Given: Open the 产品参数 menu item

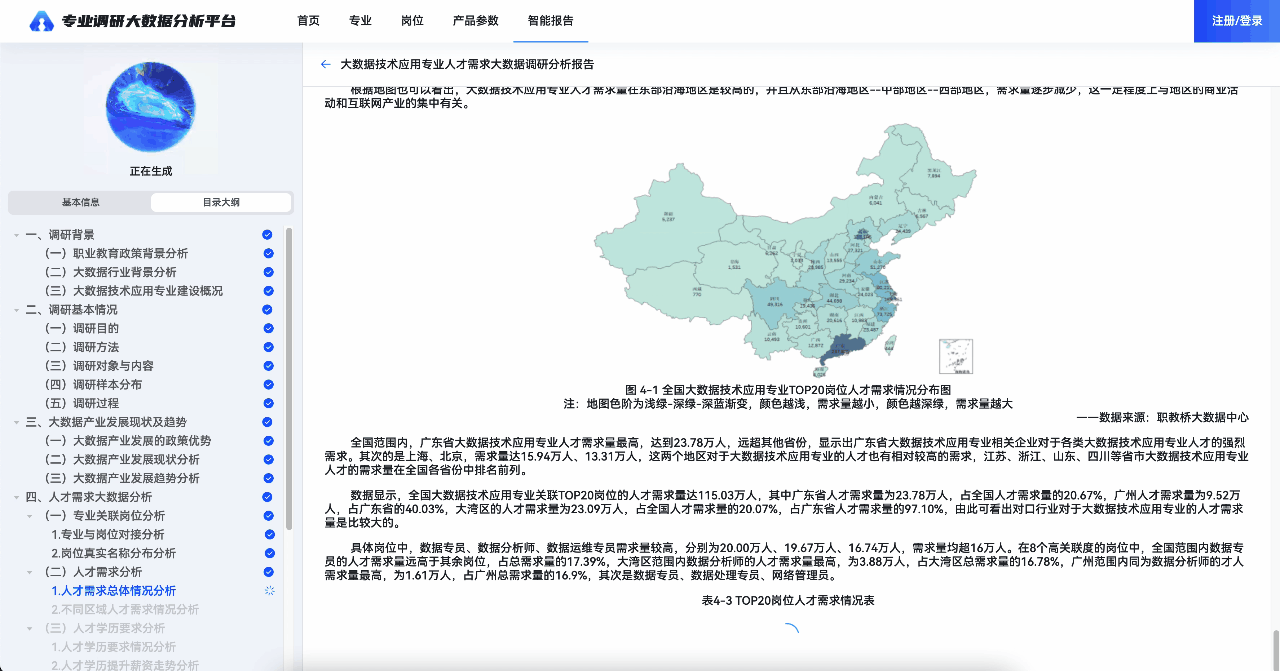Looking at the screenshot, I should (475, 21).
